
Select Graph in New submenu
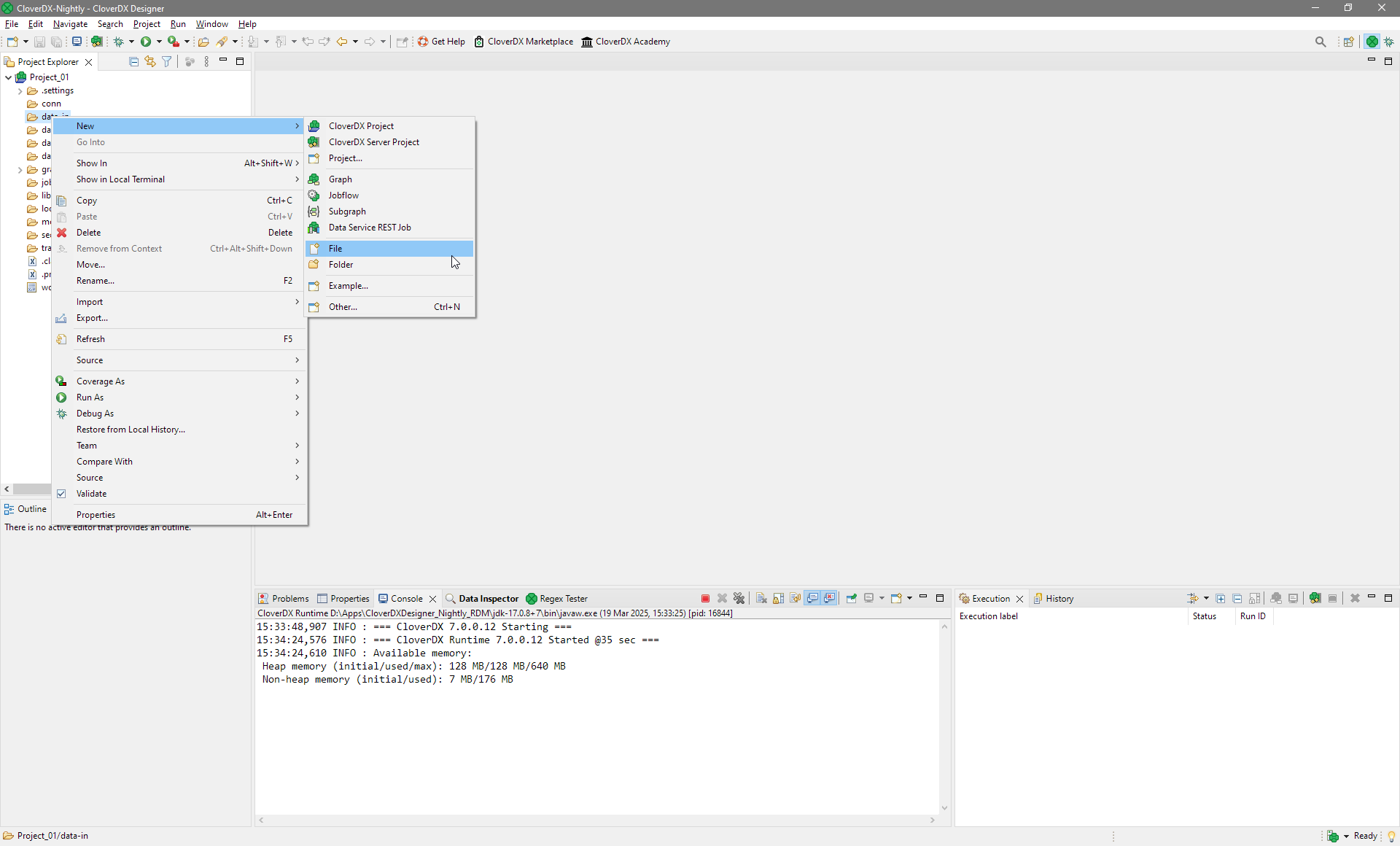pos(340,179)
